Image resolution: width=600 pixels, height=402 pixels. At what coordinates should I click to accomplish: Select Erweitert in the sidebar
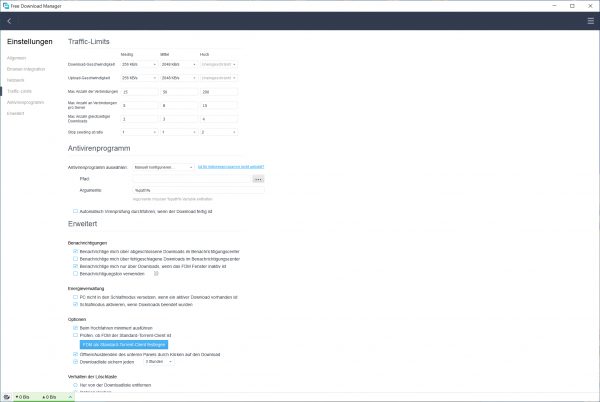tap(15, 114)
